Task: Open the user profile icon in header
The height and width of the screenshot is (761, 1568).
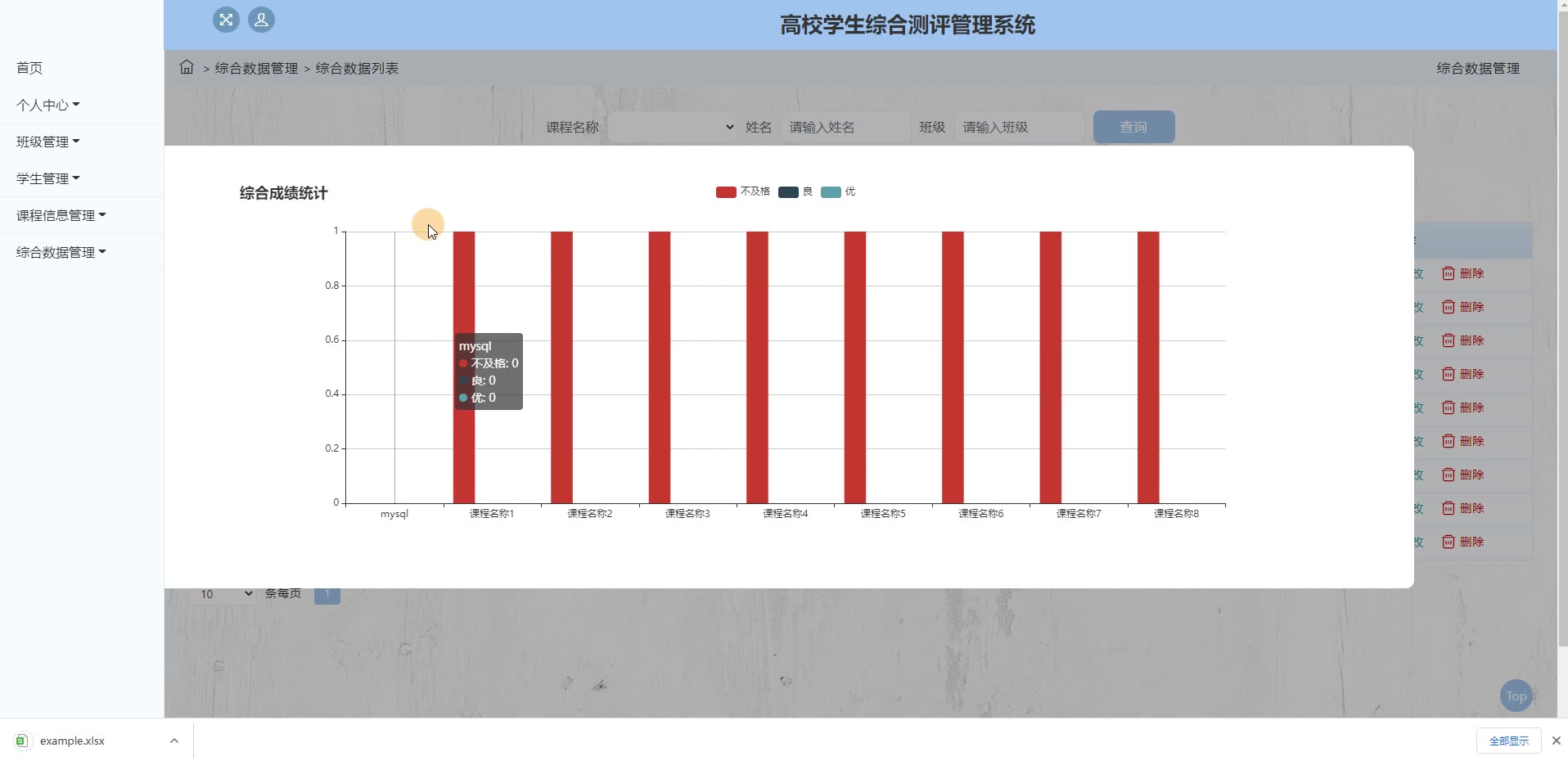Action: (261, 20)
